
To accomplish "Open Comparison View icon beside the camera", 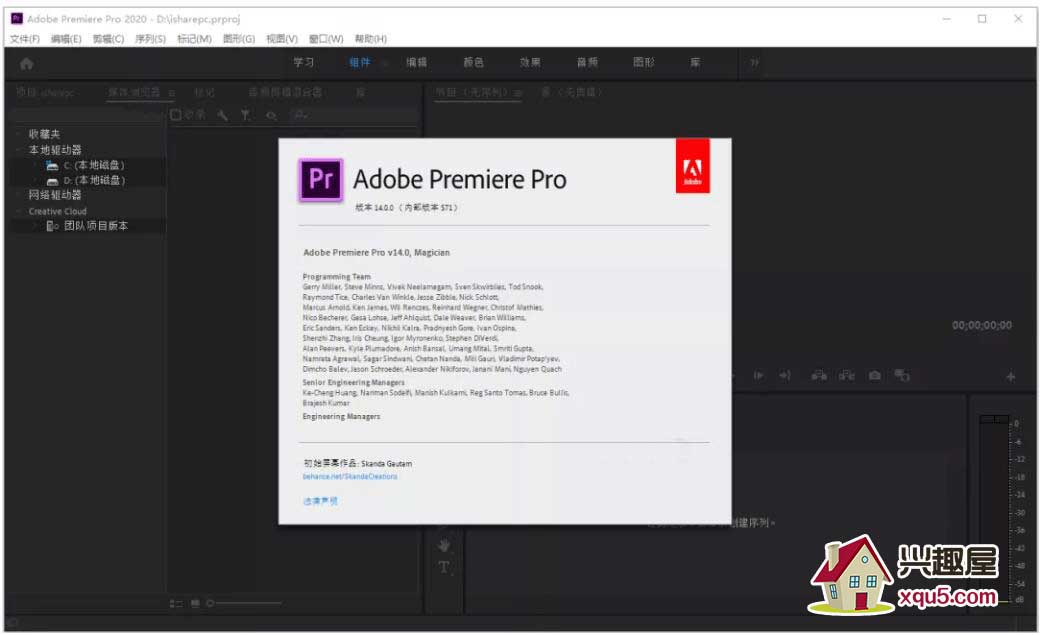I will 902,376.
